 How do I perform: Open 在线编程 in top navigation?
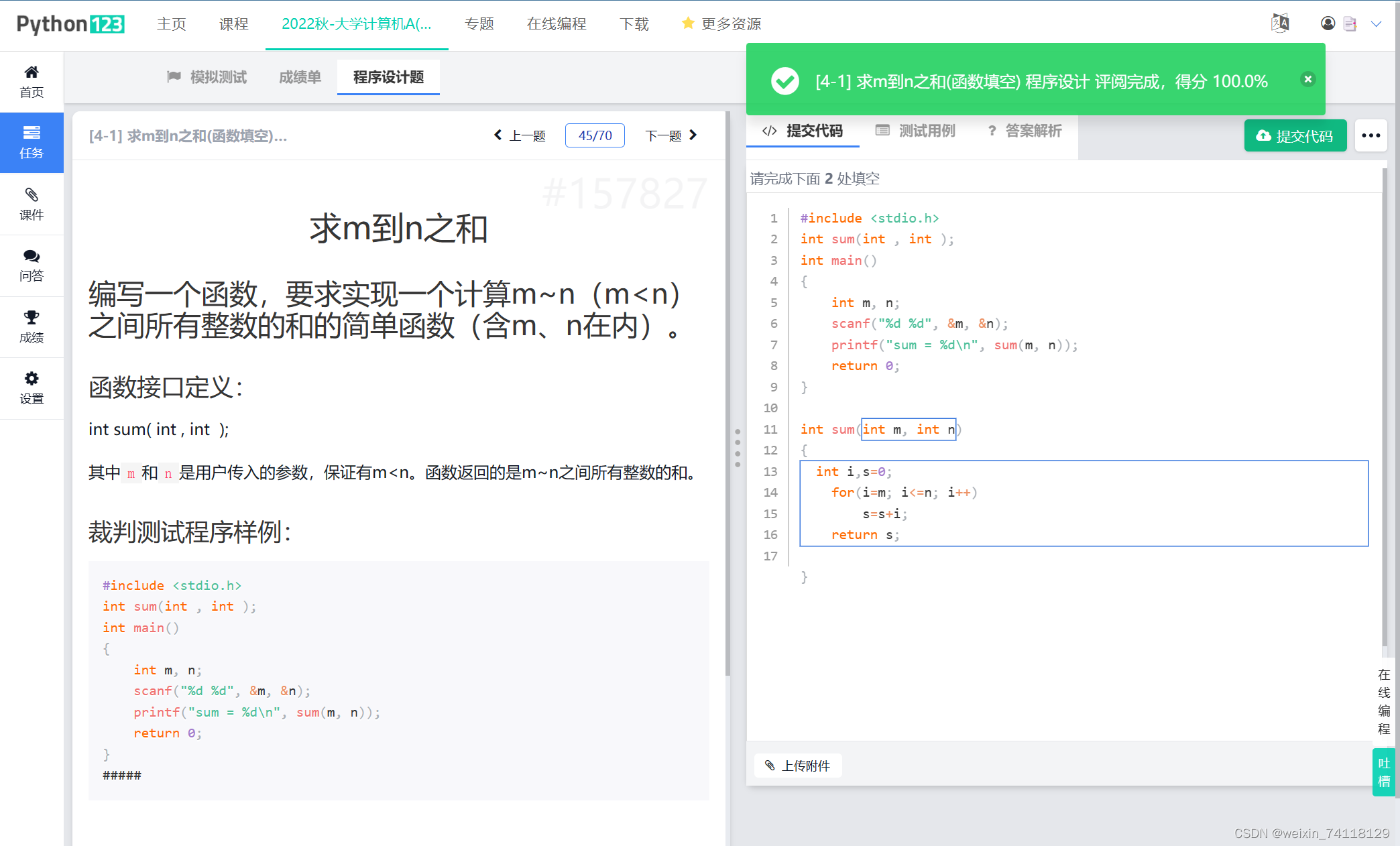[x=557, y=24]
